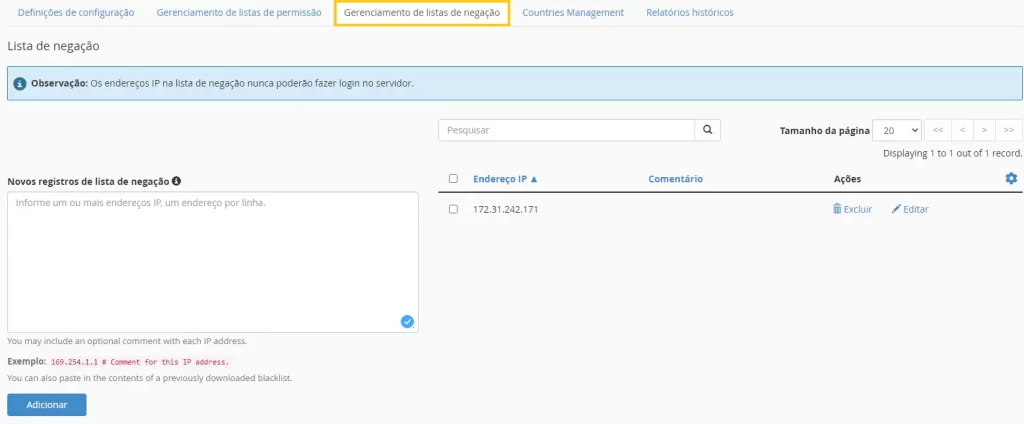
Task: Click the Lista de negação heading
Action: 53,46
